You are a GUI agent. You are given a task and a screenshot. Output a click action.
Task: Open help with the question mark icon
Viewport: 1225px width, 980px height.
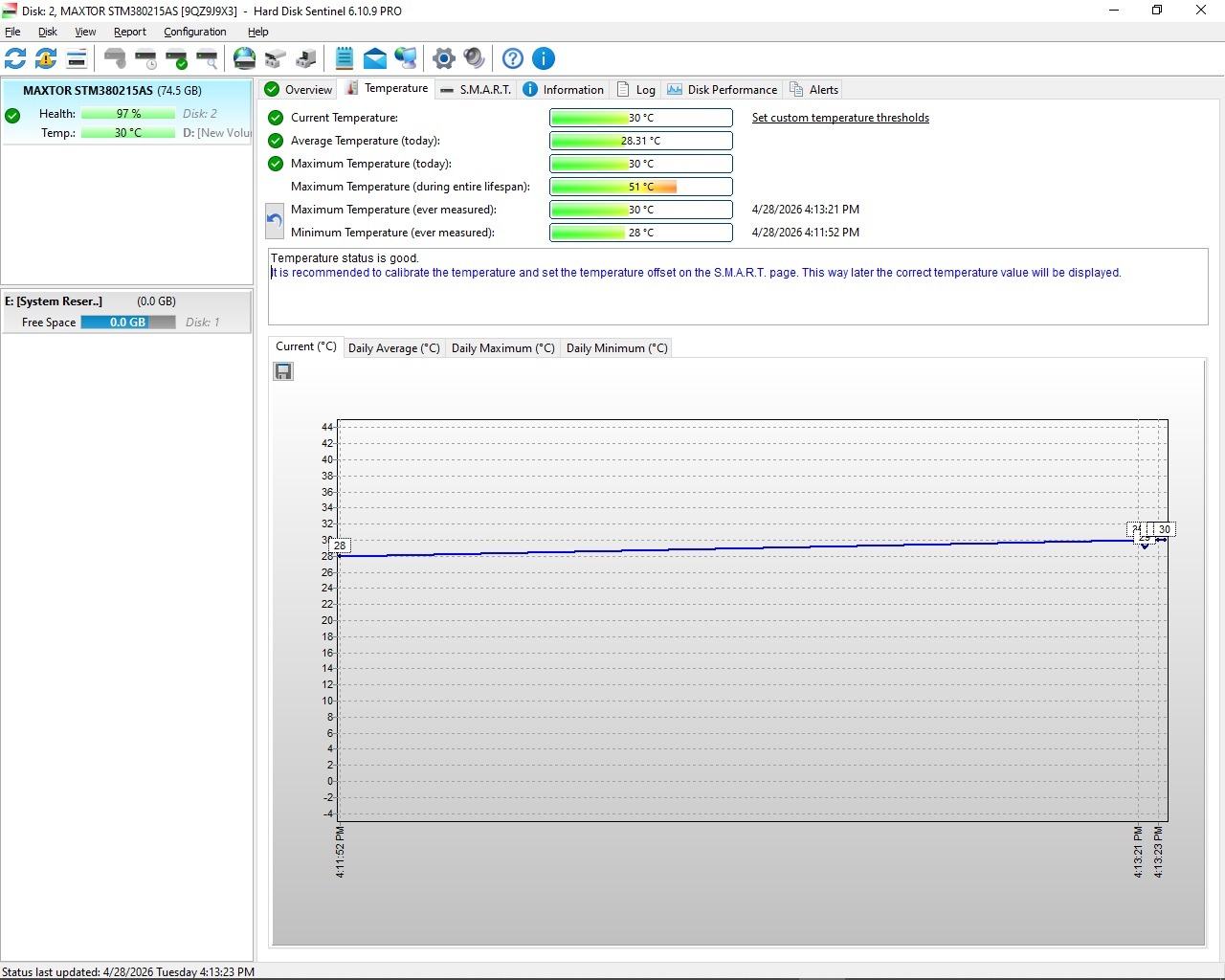(513, 58)
